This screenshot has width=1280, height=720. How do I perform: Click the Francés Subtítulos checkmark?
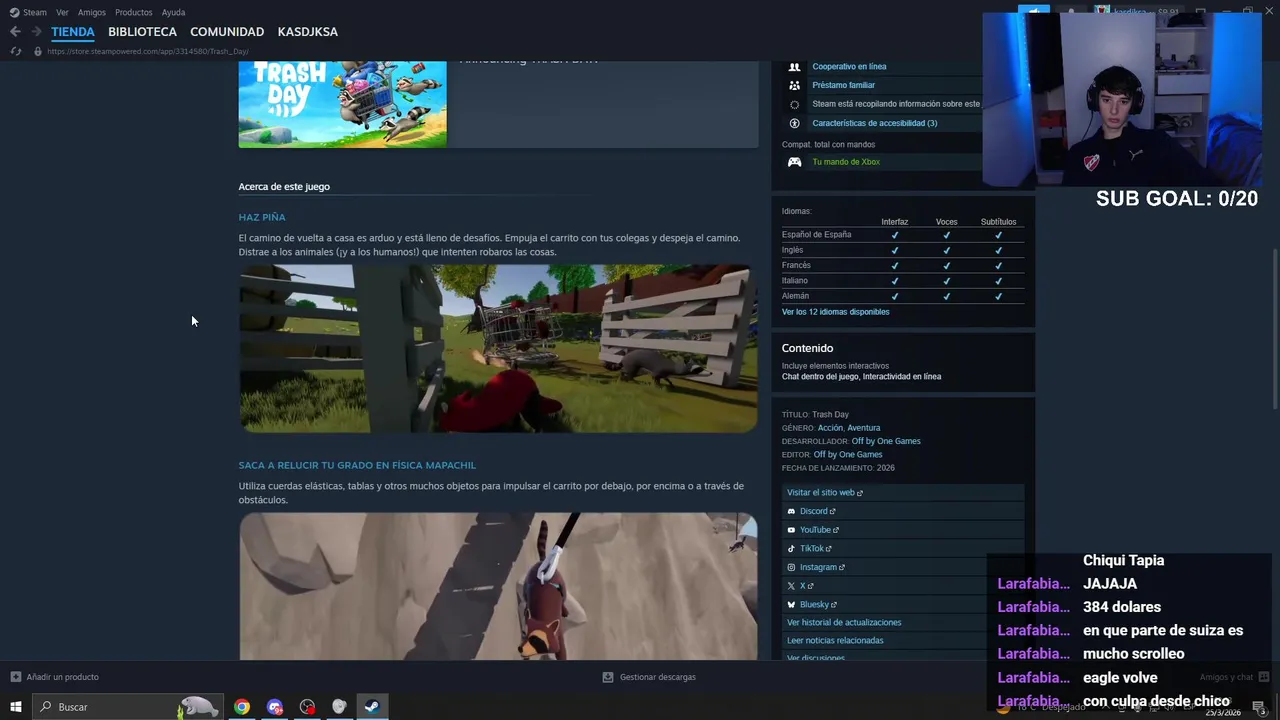[998, 266]
